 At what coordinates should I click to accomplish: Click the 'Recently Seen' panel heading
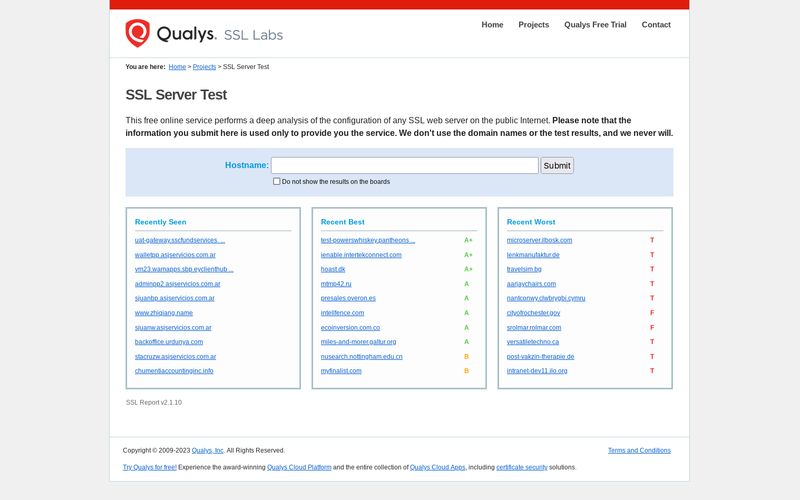[161, 222]
